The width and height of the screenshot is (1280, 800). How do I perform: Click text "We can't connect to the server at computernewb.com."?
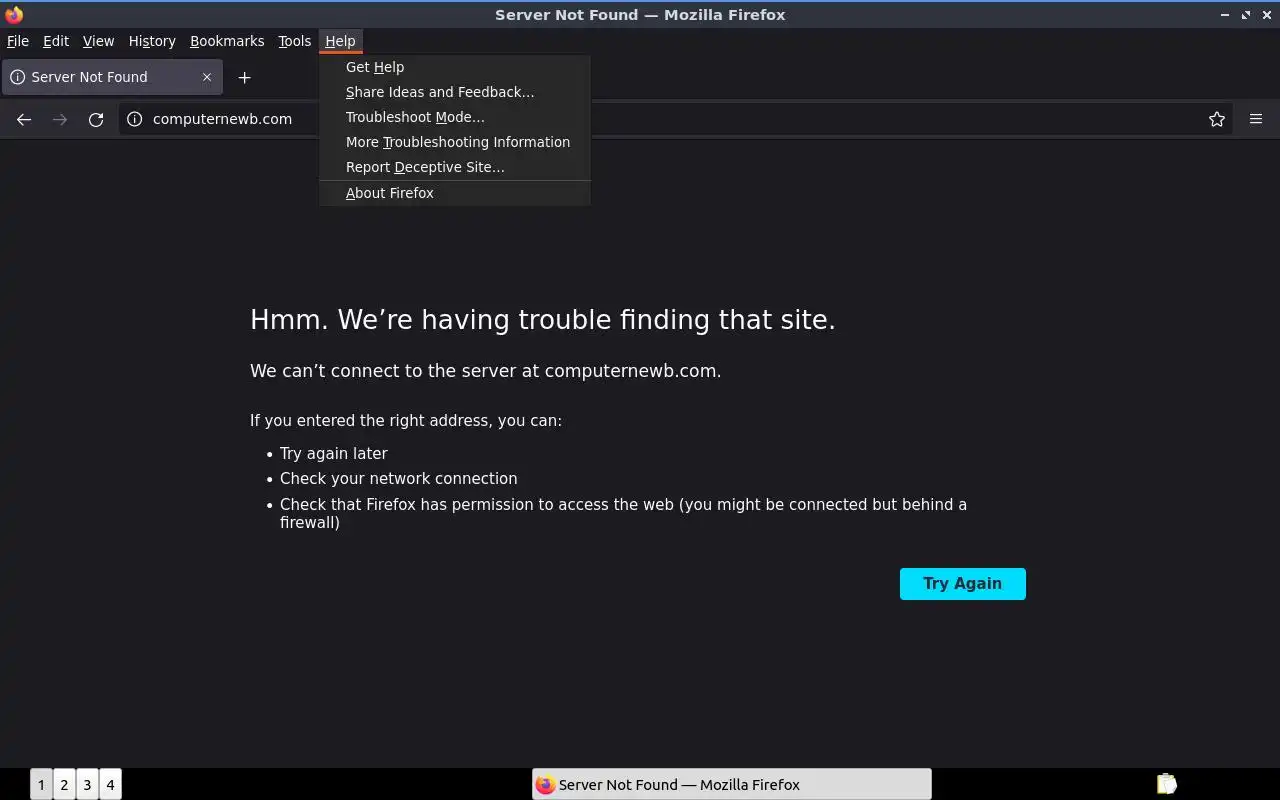click(486, 371)
